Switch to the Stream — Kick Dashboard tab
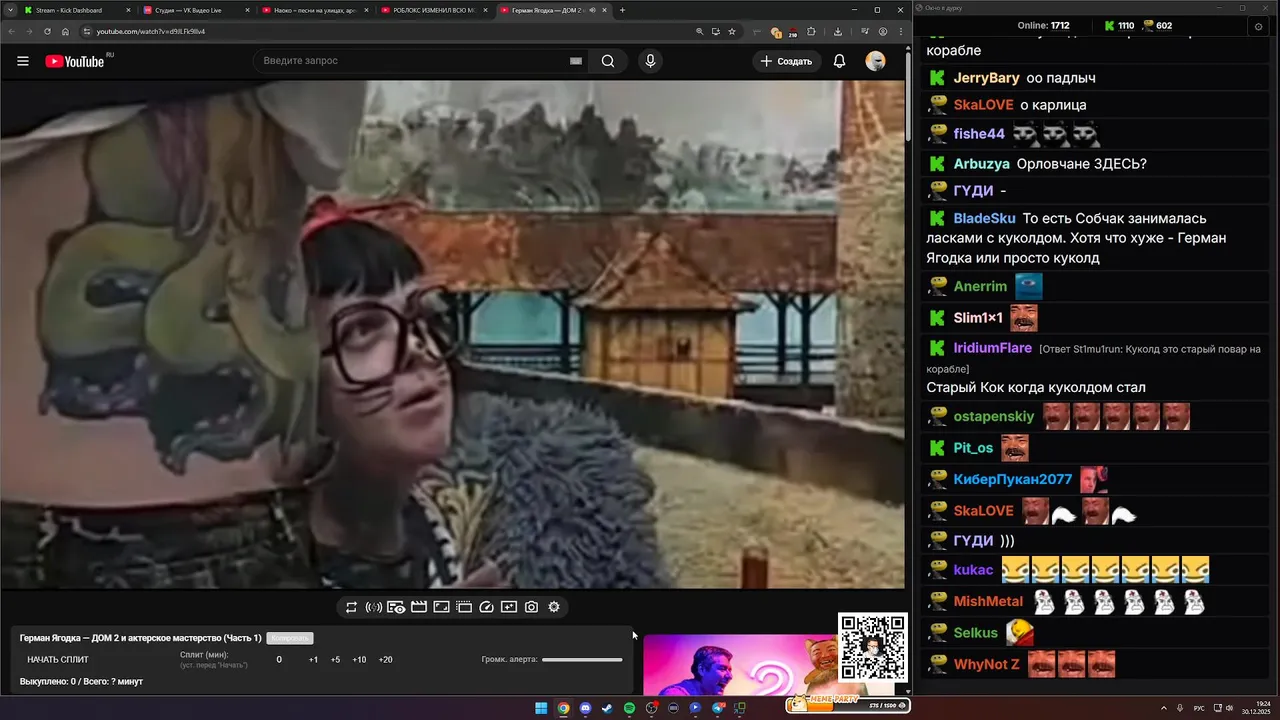 point(75,10)
